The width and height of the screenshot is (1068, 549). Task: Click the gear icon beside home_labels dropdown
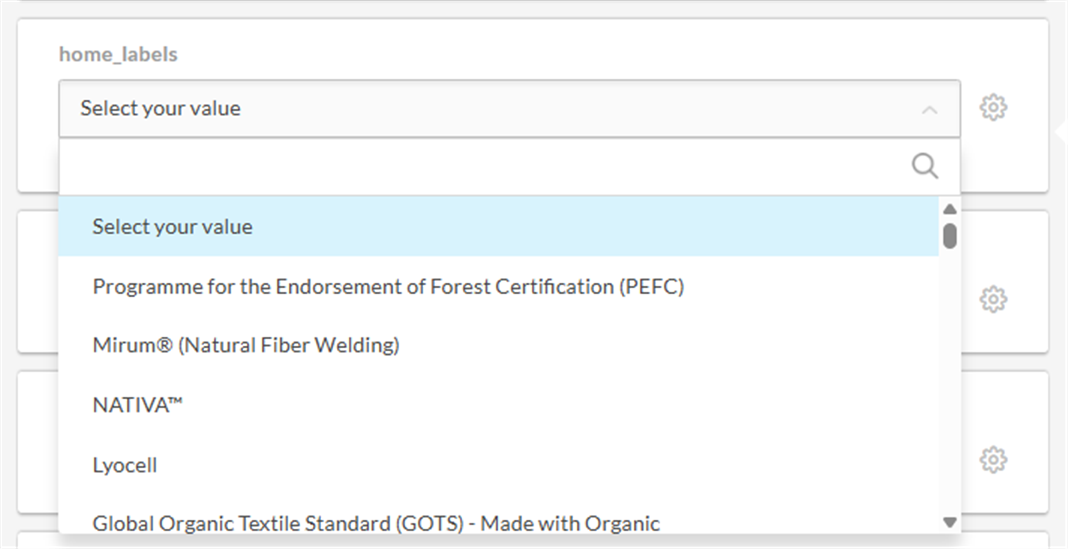click(x=992, y=107)
